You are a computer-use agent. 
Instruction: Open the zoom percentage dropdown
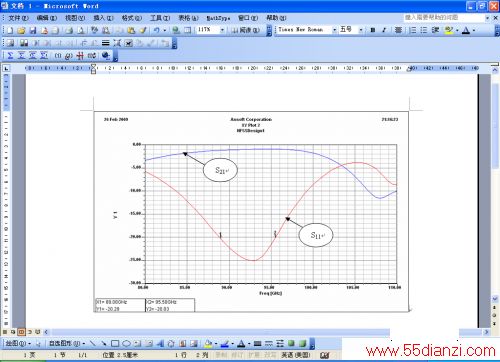click(222, 30)
